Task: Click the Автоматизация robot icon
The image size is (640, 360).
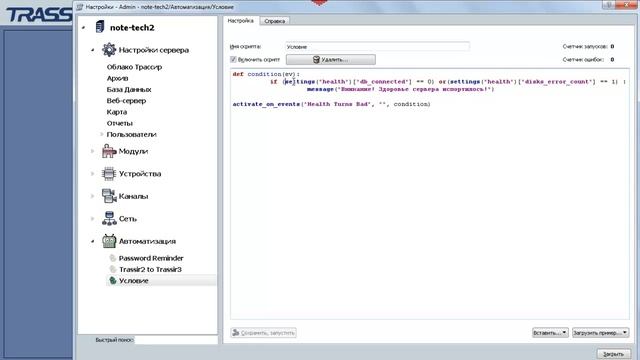Action: coord(109,241)
